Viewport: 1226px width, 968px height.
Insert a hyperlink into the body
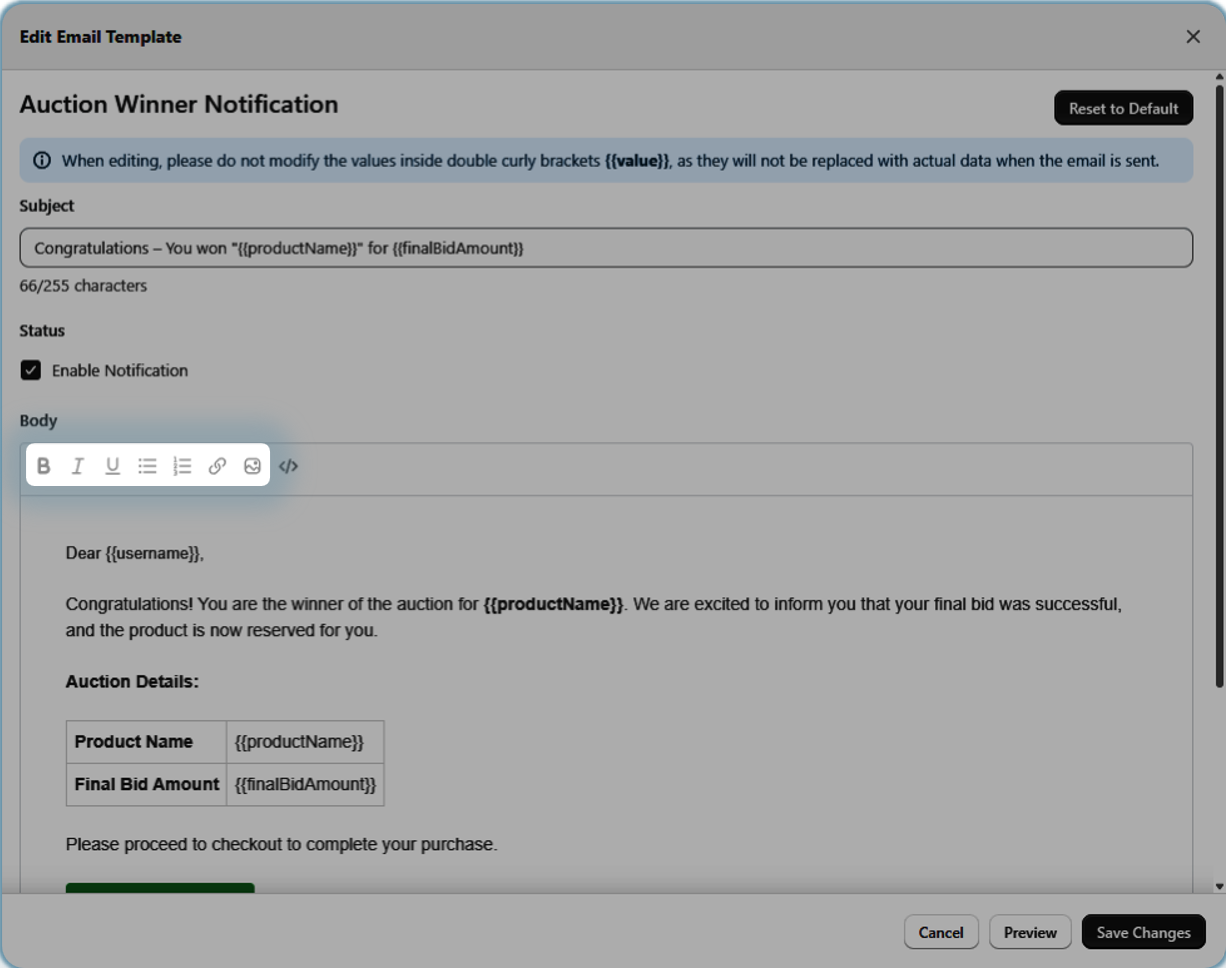(x=217, y=466)
